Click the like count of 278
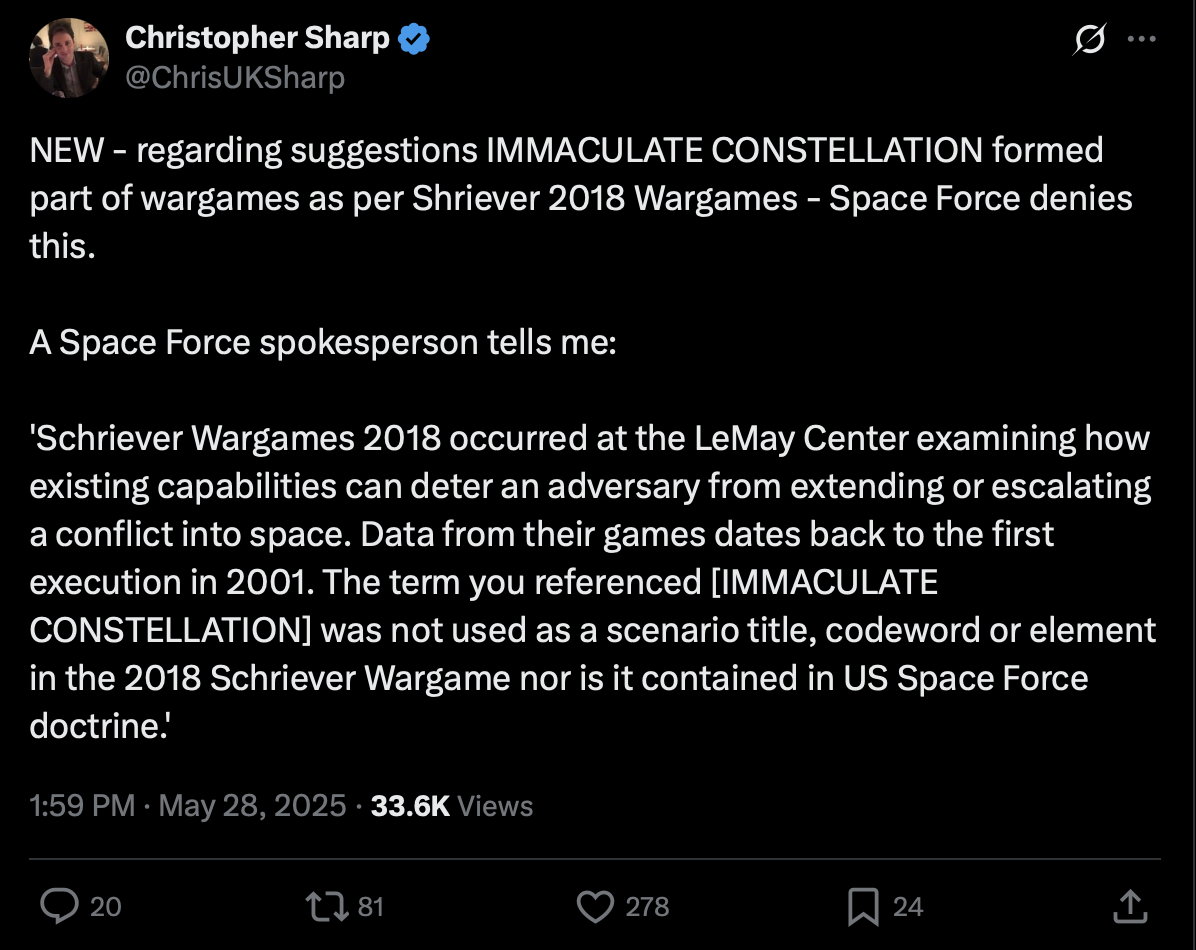1196x950 pixels. (647, 907)
